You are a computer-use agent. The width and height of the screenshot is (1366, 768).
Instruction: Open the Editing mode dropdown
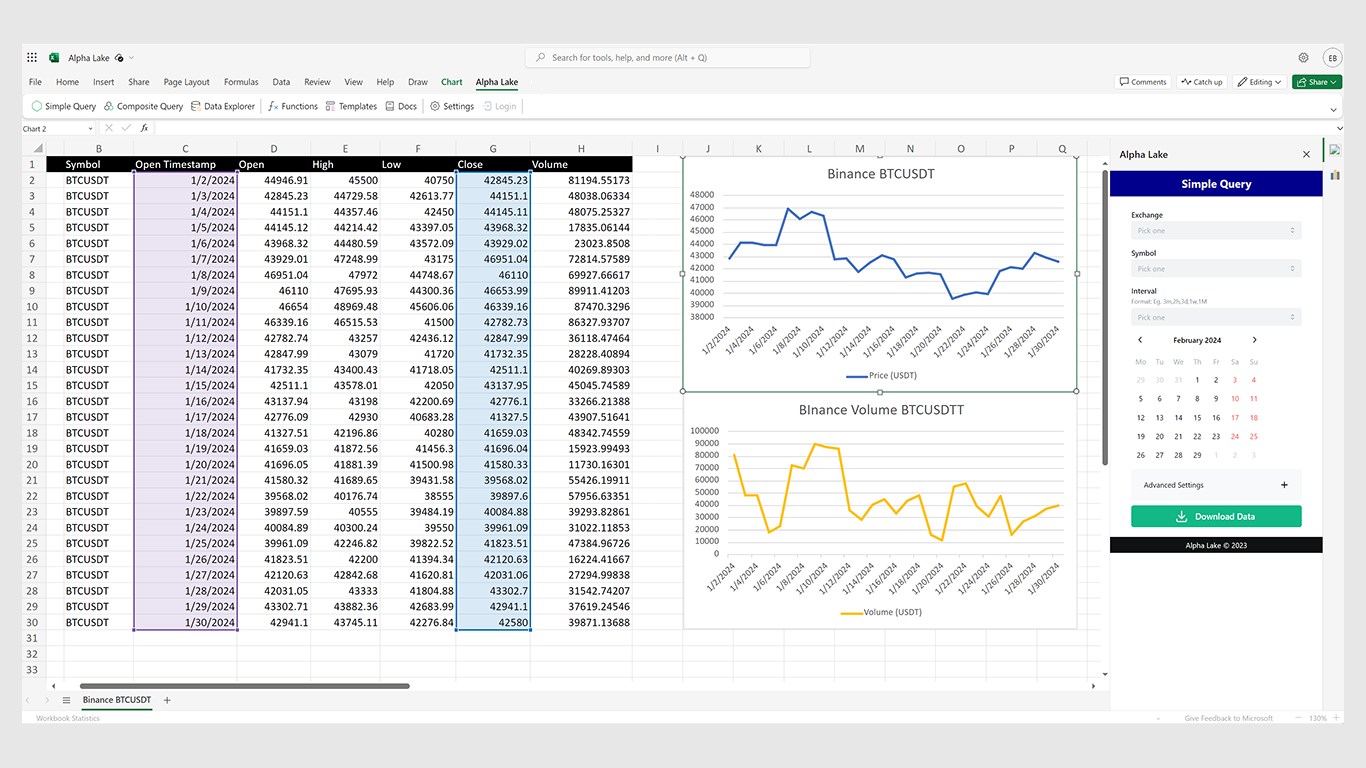[x=1259, y=82]
